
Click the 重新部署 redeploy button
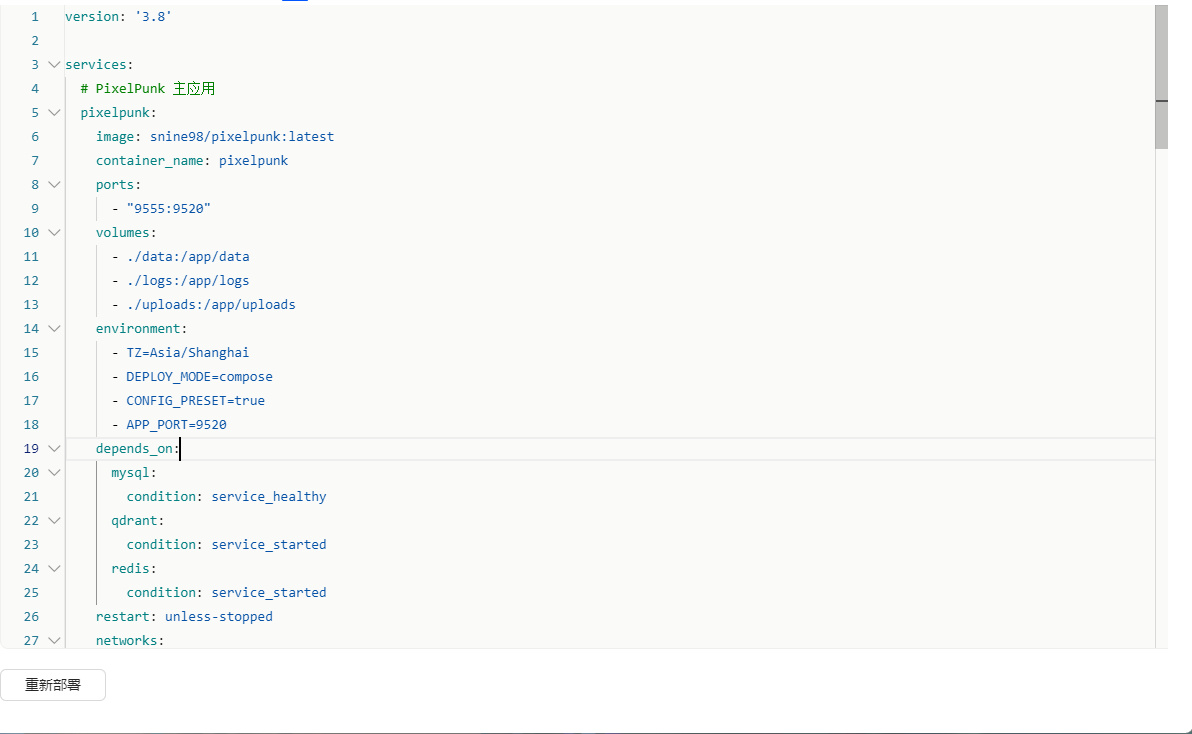click(53, 686)
